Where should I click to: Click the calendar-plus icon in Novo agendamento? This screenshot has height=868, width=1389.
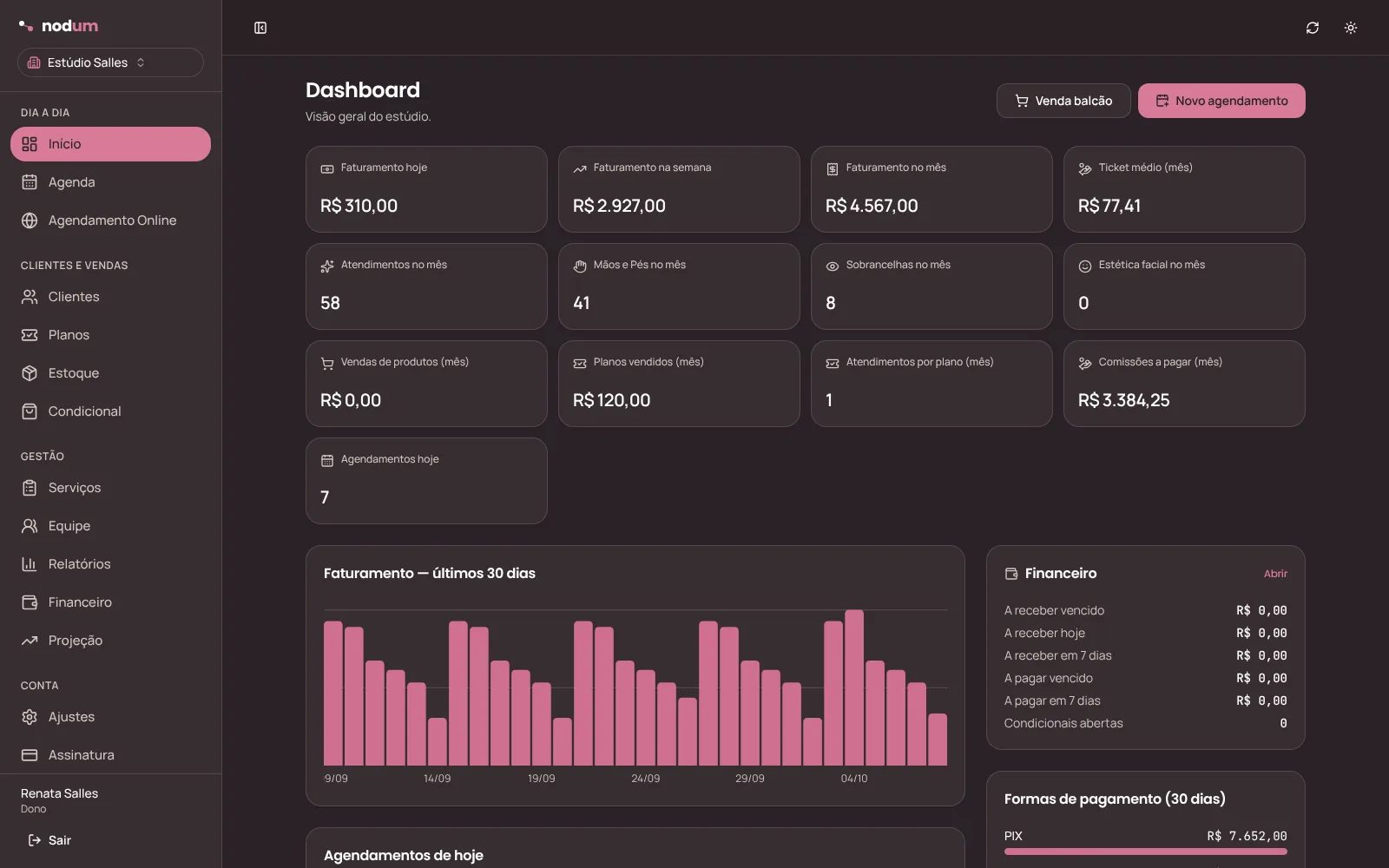(x=1162, y=101)
